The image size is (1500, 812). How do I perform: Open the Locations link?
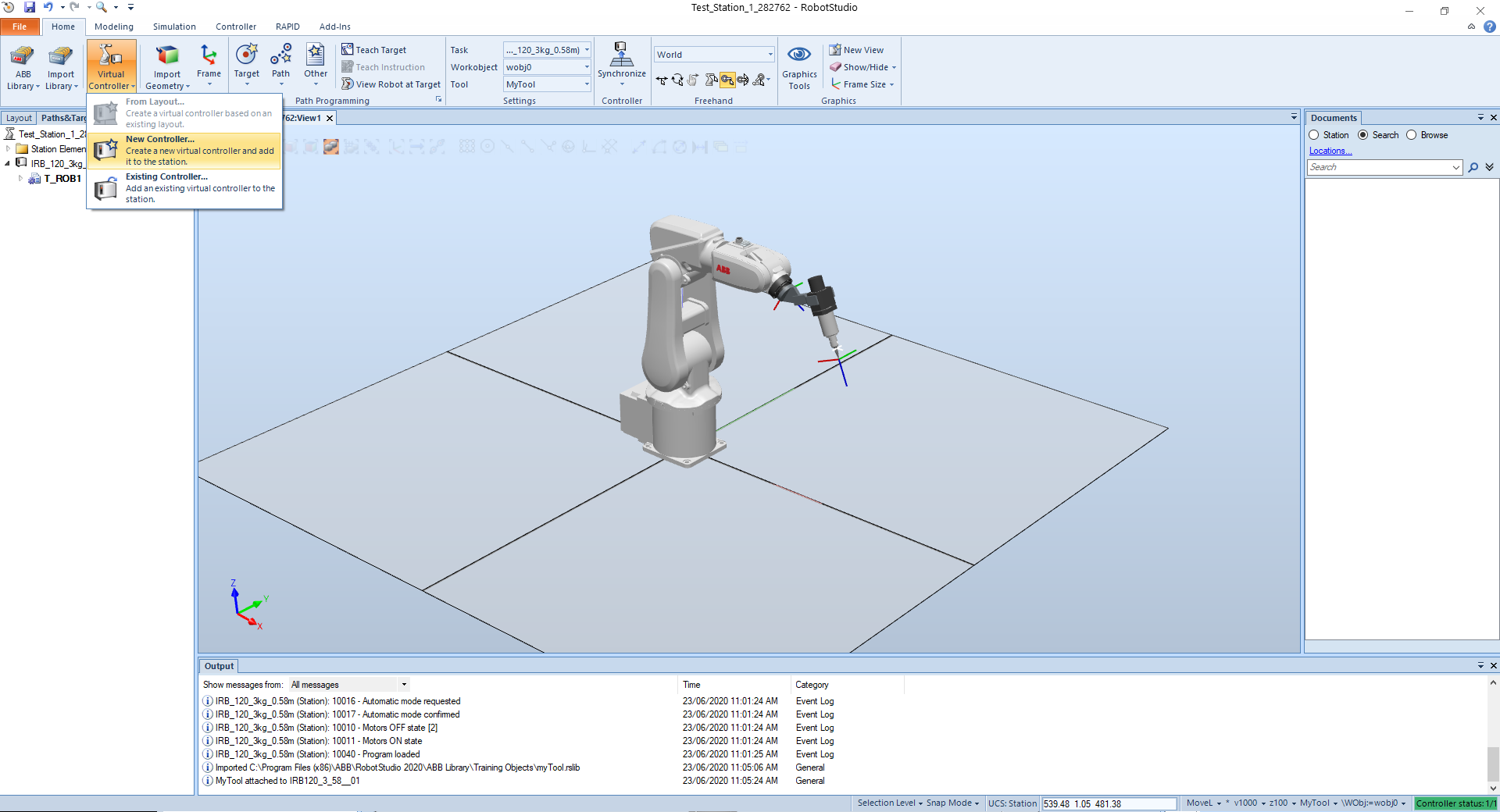pos(1330,151)
